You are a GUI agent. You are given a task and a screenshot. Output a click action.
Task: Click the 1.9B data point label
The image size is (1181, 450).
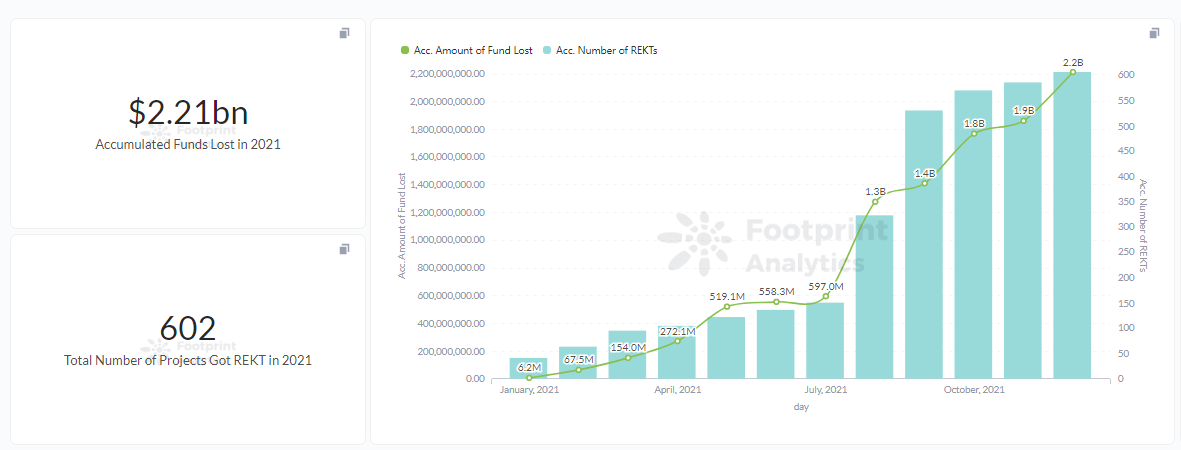coord(1024,111)
